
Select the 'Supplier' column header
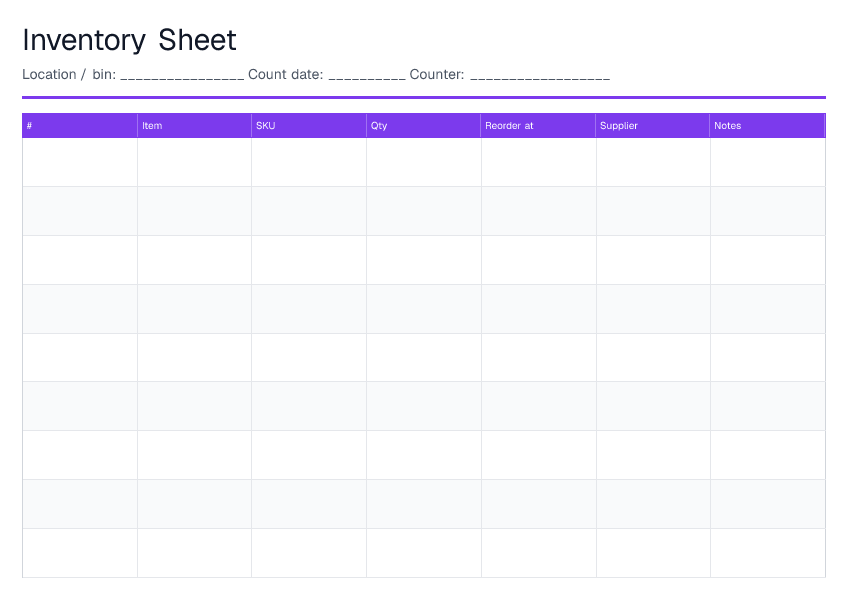(653, 126)
